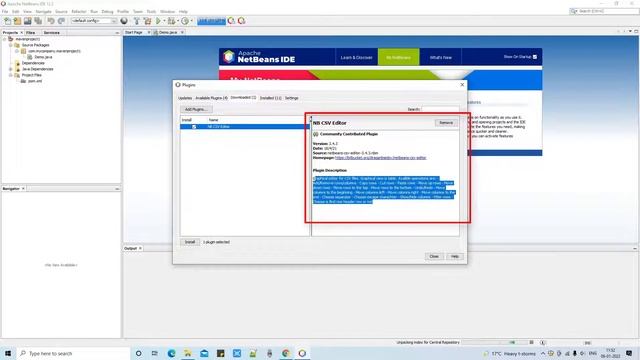
Task: Click the globe browser icon in toolbar
Action: click(x=124, y=21)
